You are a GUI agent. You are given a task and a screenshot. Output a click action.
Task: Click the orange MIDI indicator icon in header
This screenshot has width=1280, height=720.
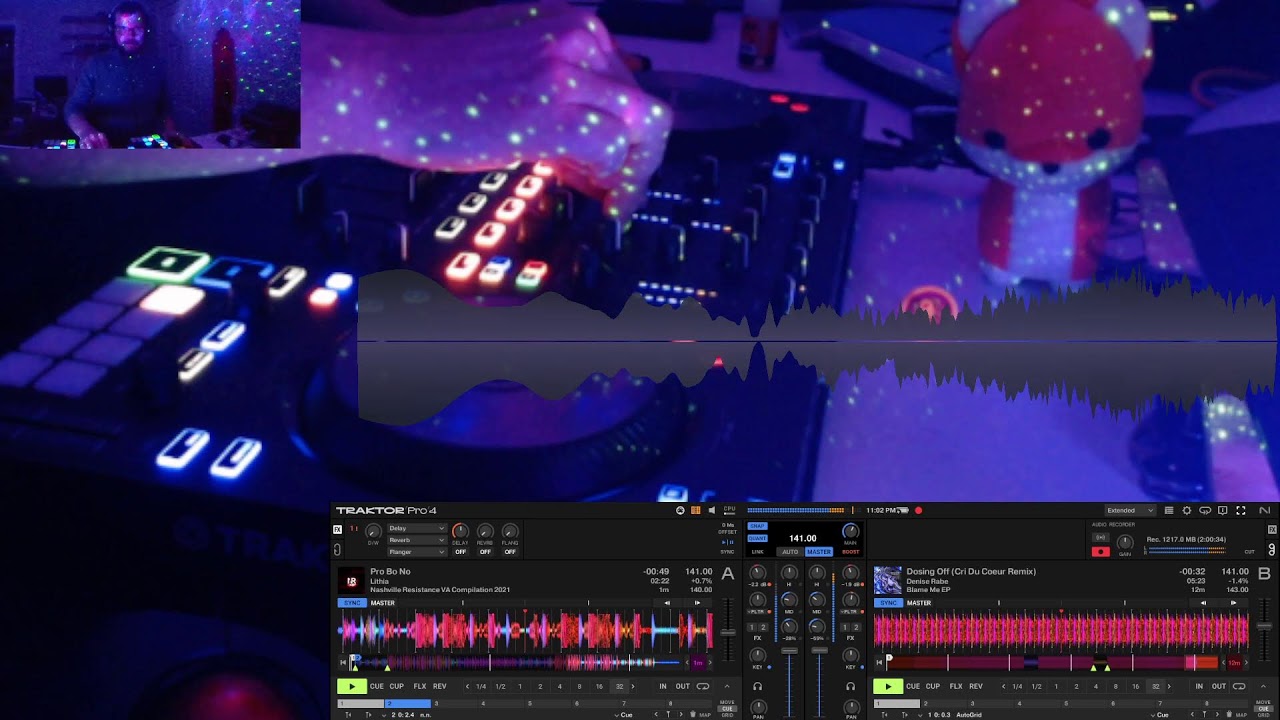click(x=695, y=510)
